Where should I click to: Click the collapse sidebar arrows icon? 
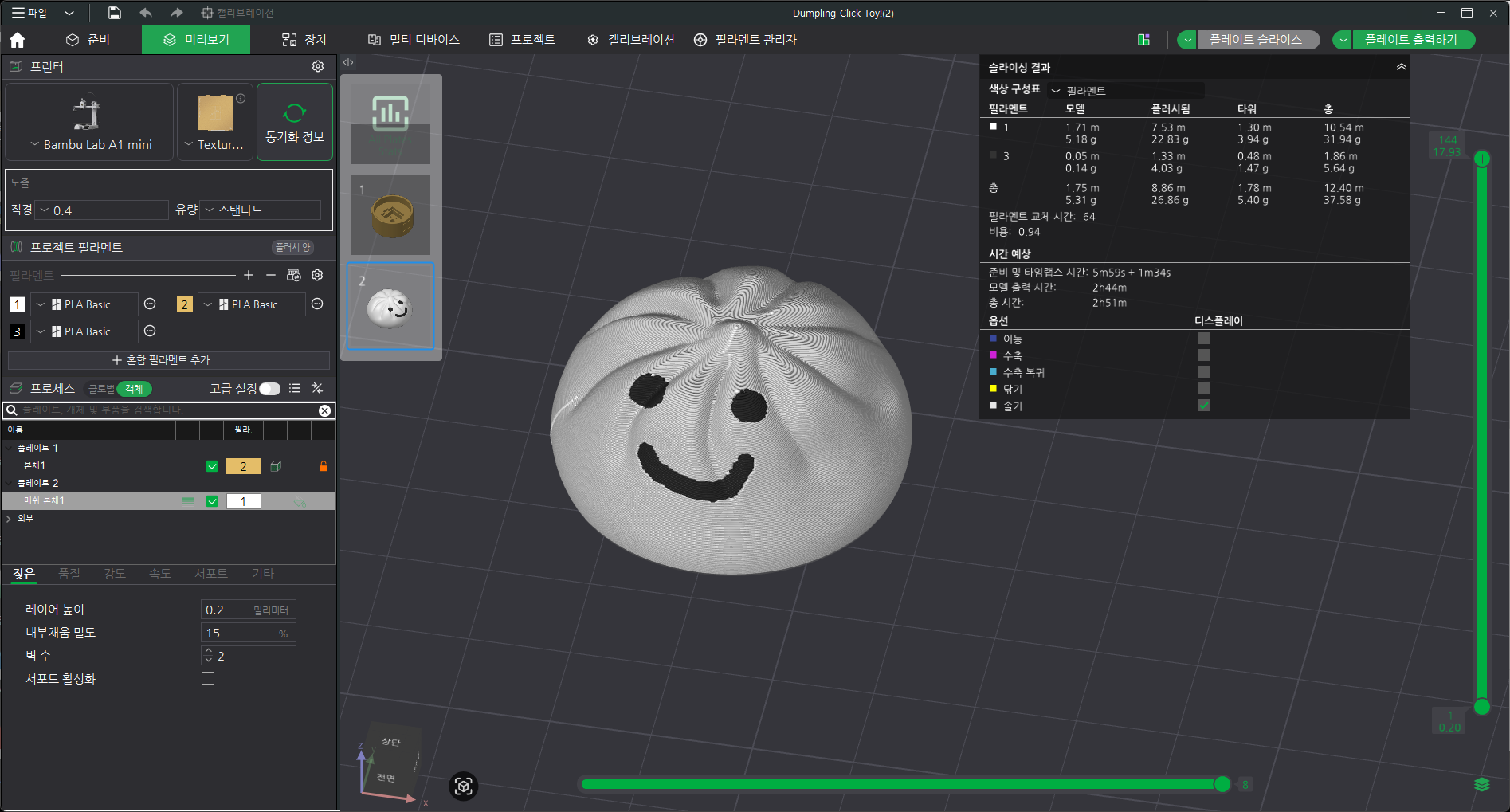pos(348,62)
